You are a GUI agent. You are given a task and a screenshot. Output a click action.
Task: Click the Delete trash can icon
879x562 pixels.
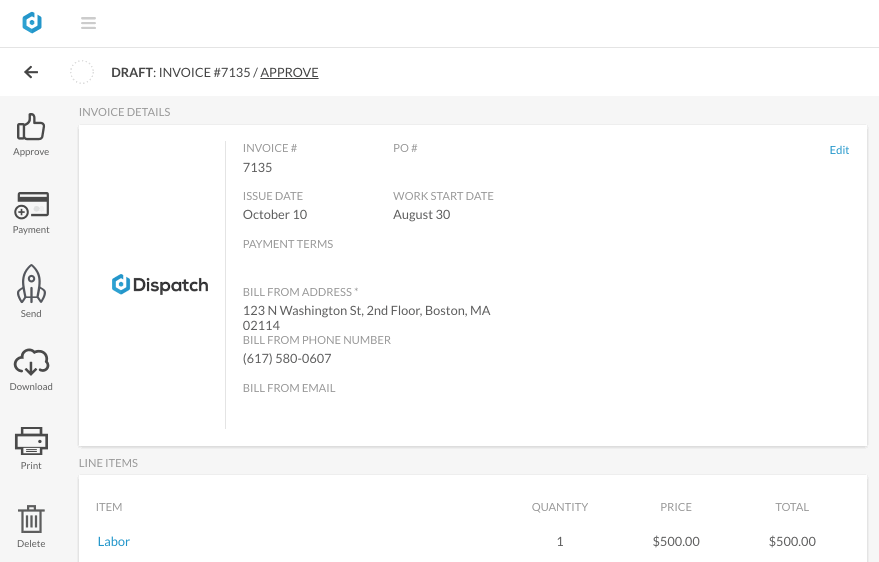coord(31,519)
